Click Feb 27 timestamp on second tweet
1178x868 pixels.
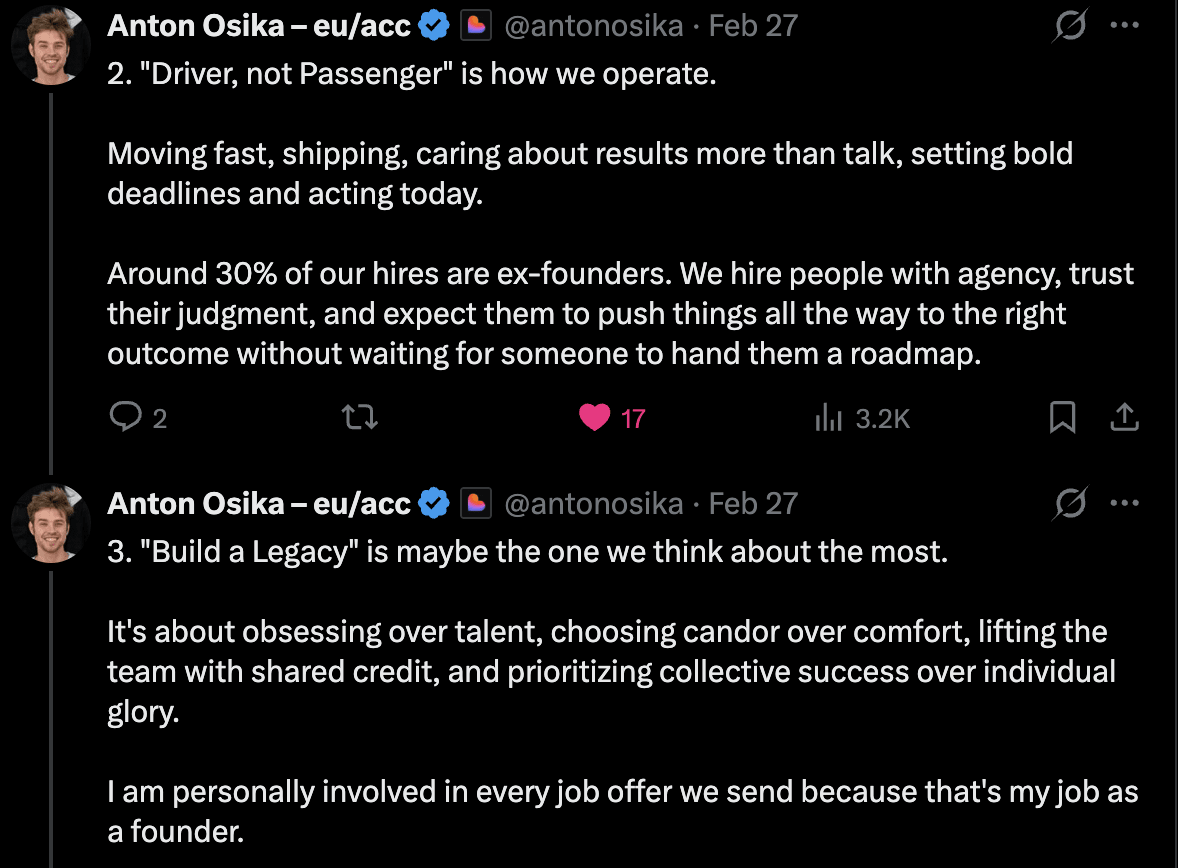coord(753,504)
